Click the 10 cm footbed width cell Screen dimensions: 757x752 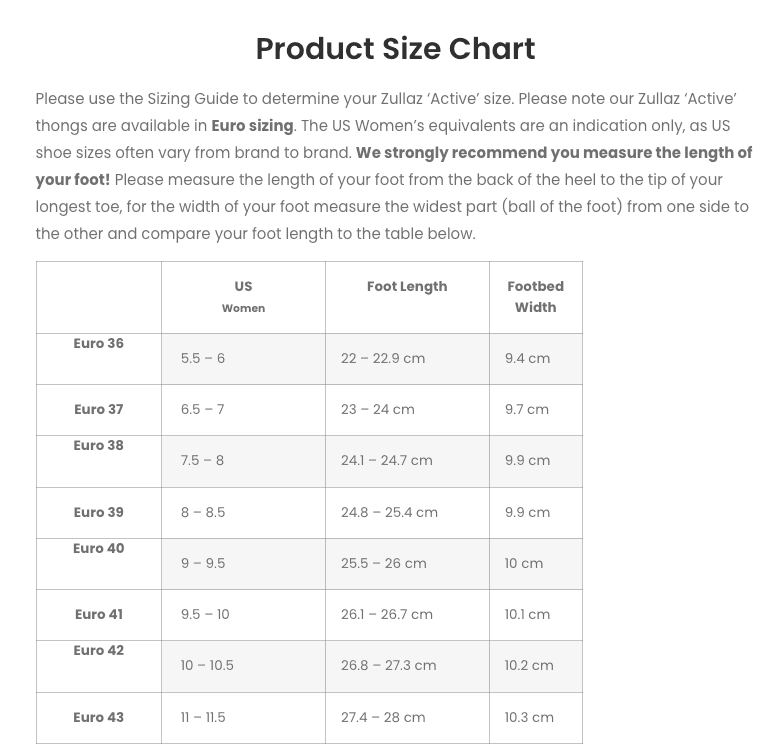(x=524, y=564)
